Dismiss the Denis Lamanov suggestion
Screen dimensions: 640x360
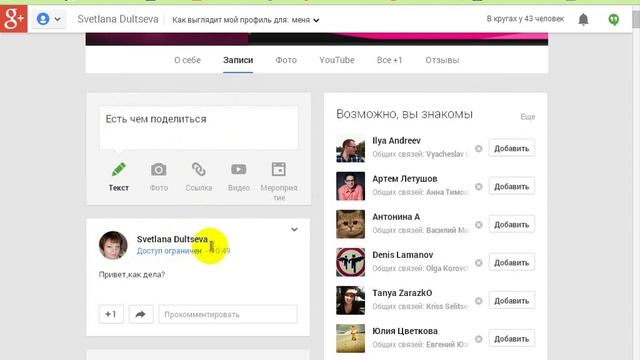pos(478,263)
